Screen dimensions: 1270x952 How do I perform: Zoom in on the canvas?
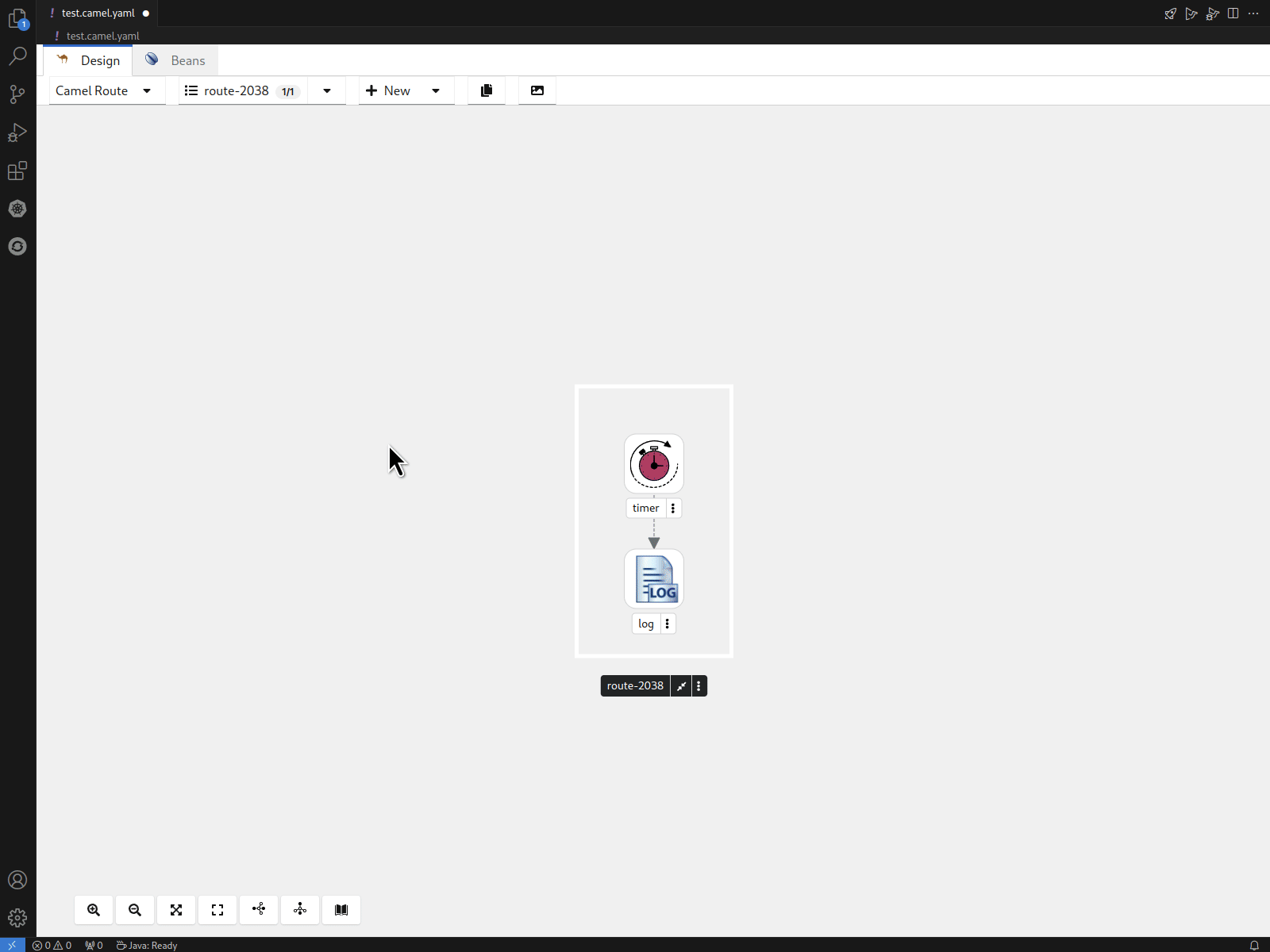pyautogui.click(x=94, y=910)
